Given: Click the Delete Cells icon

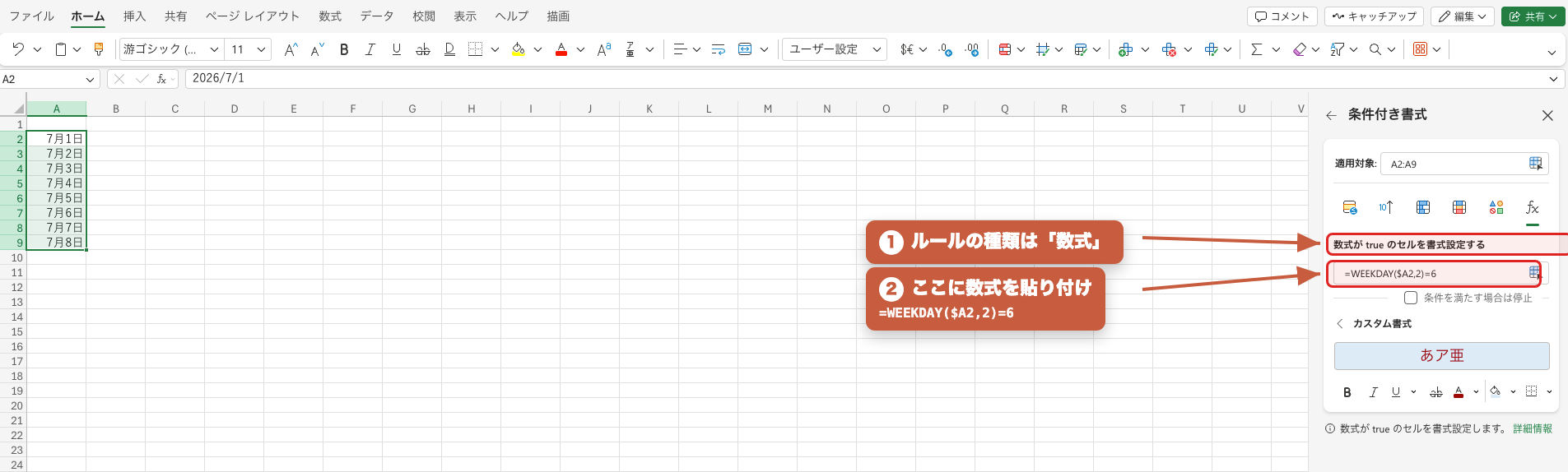Looking at the screenshot, I should point(1169,49).
